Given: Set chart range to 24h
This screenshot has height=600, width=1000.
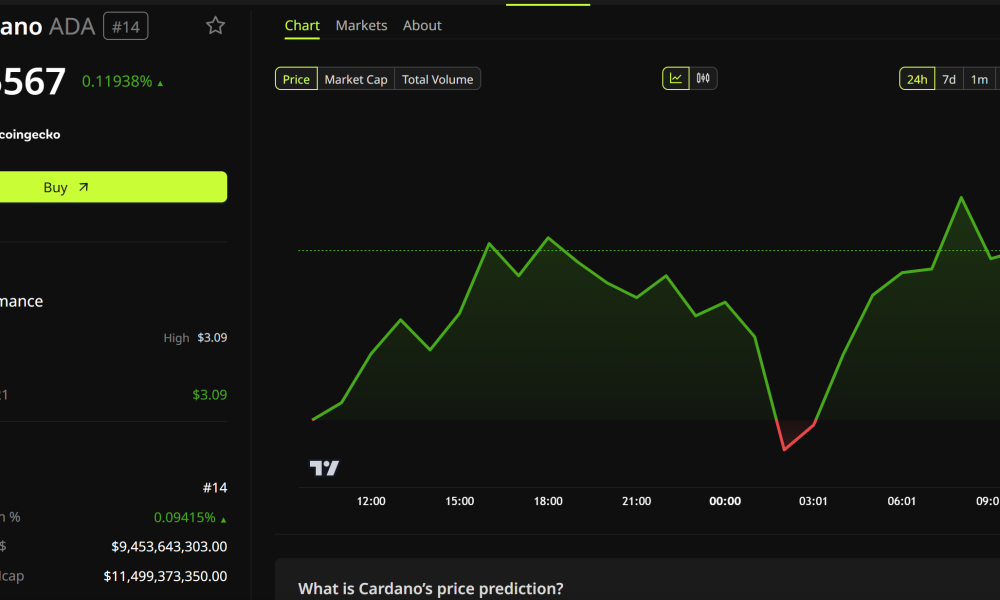Looking at the screenshot, I should click(x=917, y=79).
